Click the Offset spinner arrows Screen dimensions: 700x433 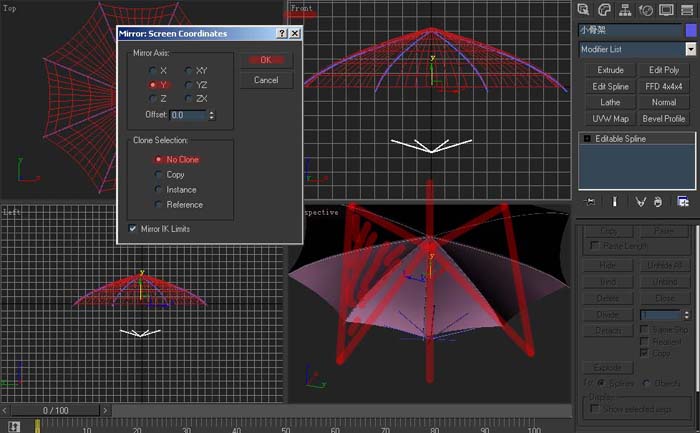tap(212, 115)
